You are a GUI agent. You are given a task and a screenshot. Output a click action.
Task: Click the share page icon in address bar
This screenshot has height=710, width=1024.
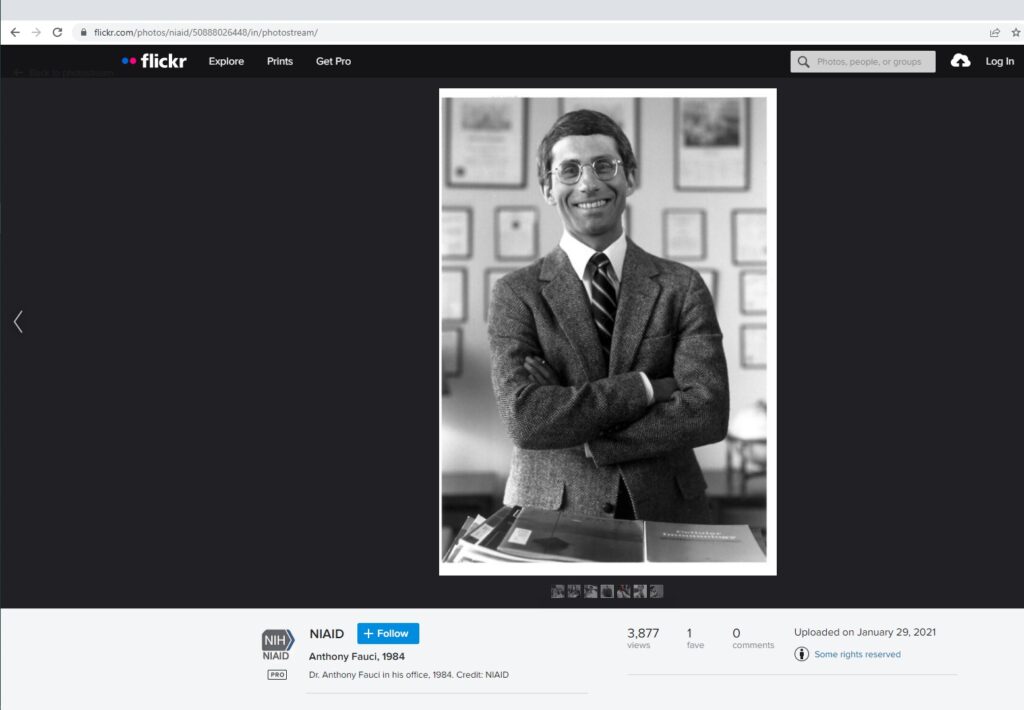tap(994, 32)
